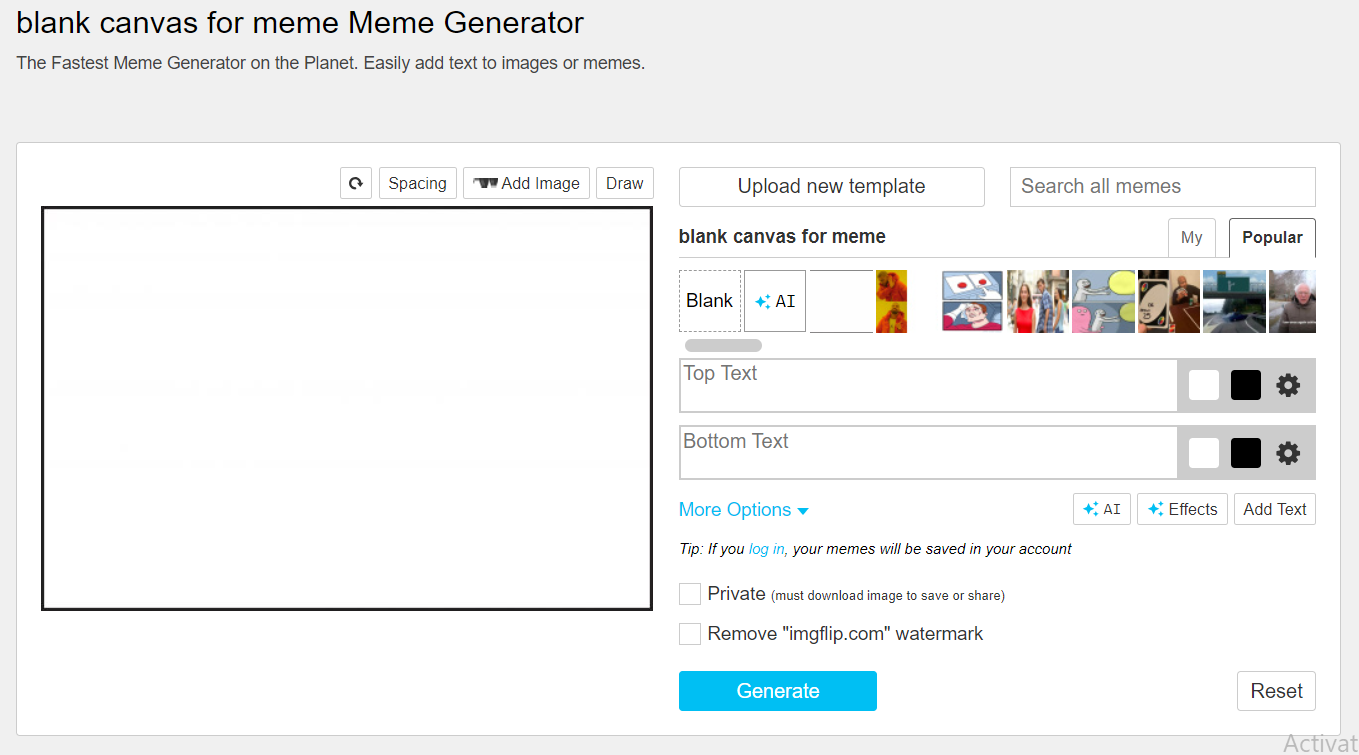The height and width of the screenshot is (755, 1359).
Task: Select the Distracted Boyfriend template thumbnail
Action: point(1037,300)
